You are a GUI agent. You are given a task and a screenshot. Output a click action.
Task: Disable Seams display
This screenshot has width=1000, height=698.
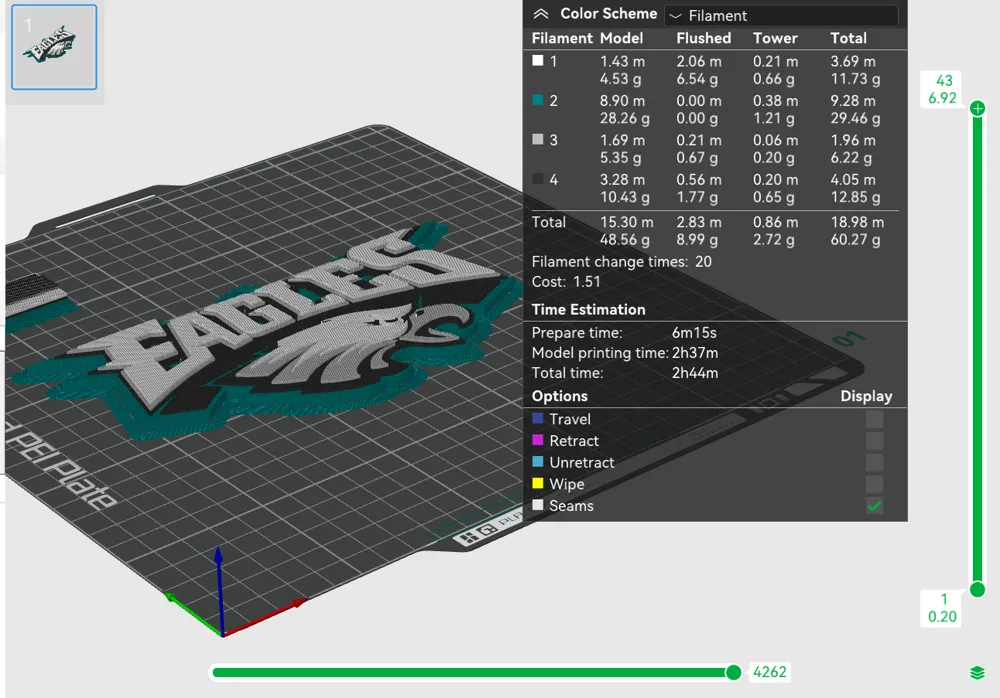[874, 506]
